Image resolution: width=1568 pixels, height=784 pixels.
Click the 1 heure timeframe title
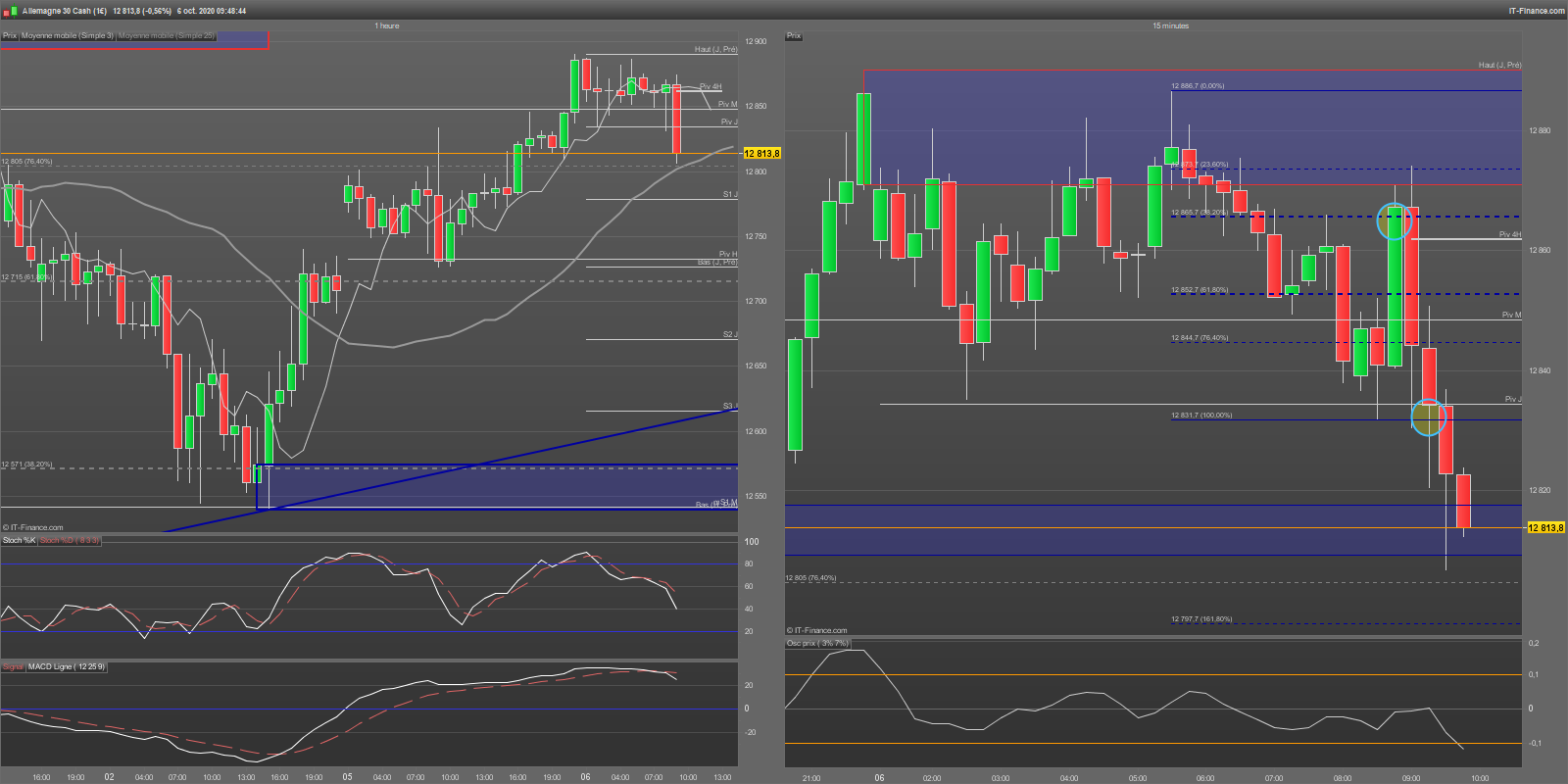pyautogui.click(x=387, y=25)
